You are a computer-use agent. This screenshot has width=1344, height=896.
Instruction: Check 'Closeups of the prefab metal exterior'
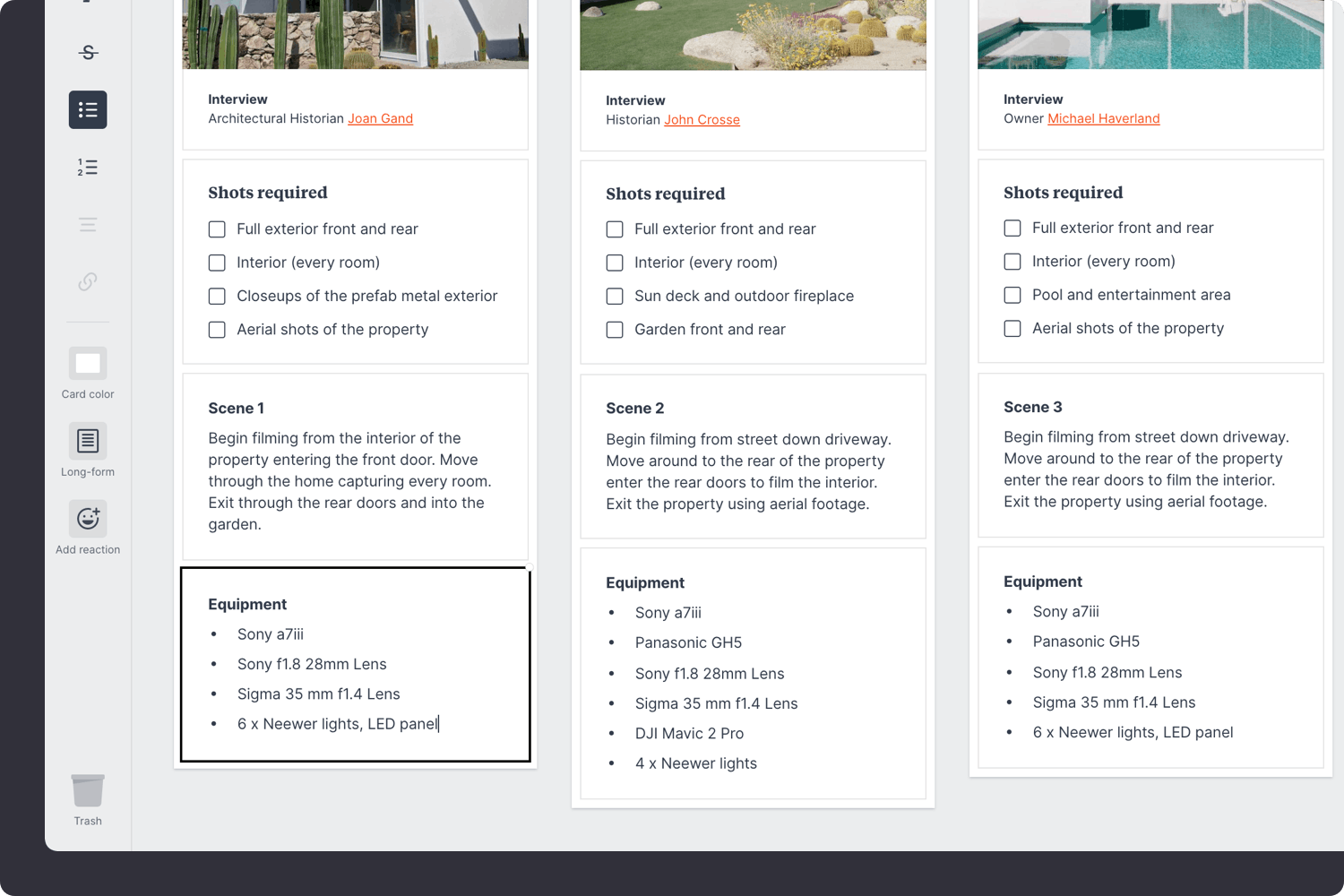point(217,296)
